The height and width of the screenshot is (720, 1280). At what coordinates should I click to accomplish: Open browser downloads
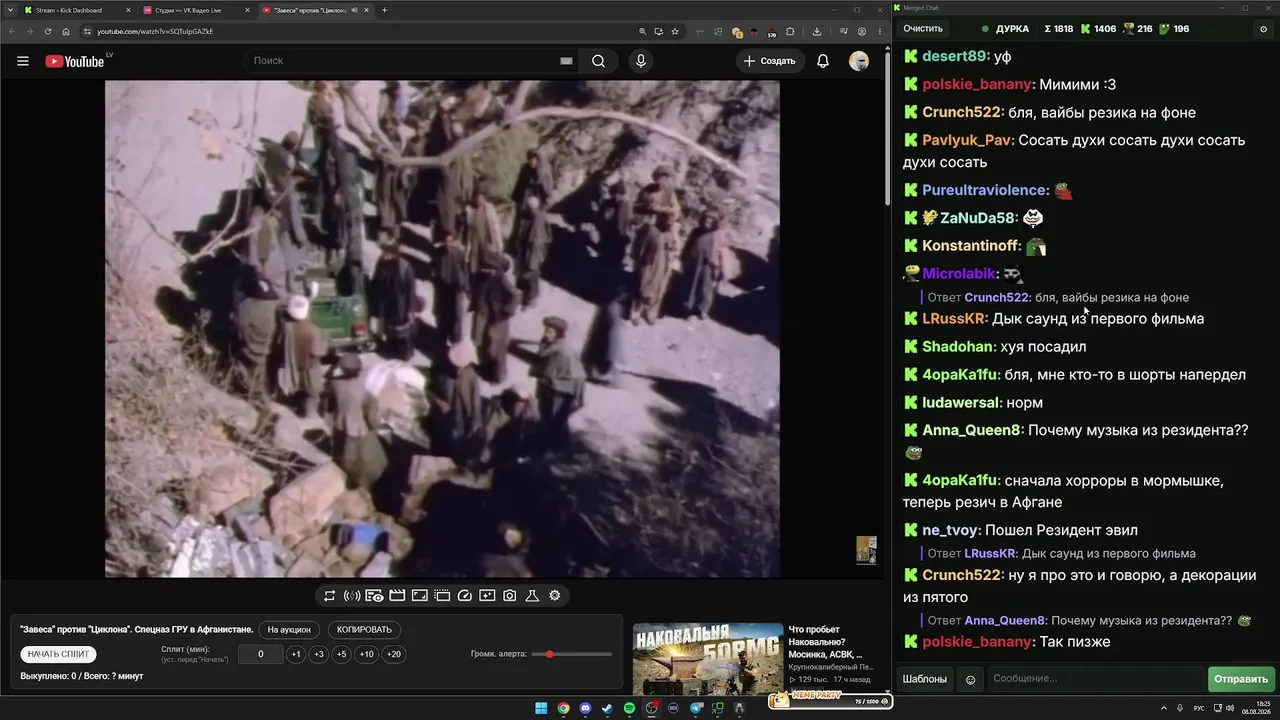(817, 31)
